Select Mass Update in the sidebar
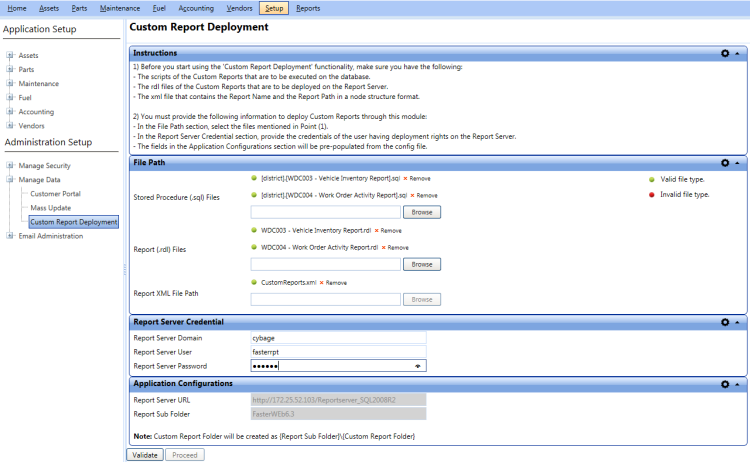Viewport: 750px width, 462px height. pyautogui.click(x=50, y=207)
